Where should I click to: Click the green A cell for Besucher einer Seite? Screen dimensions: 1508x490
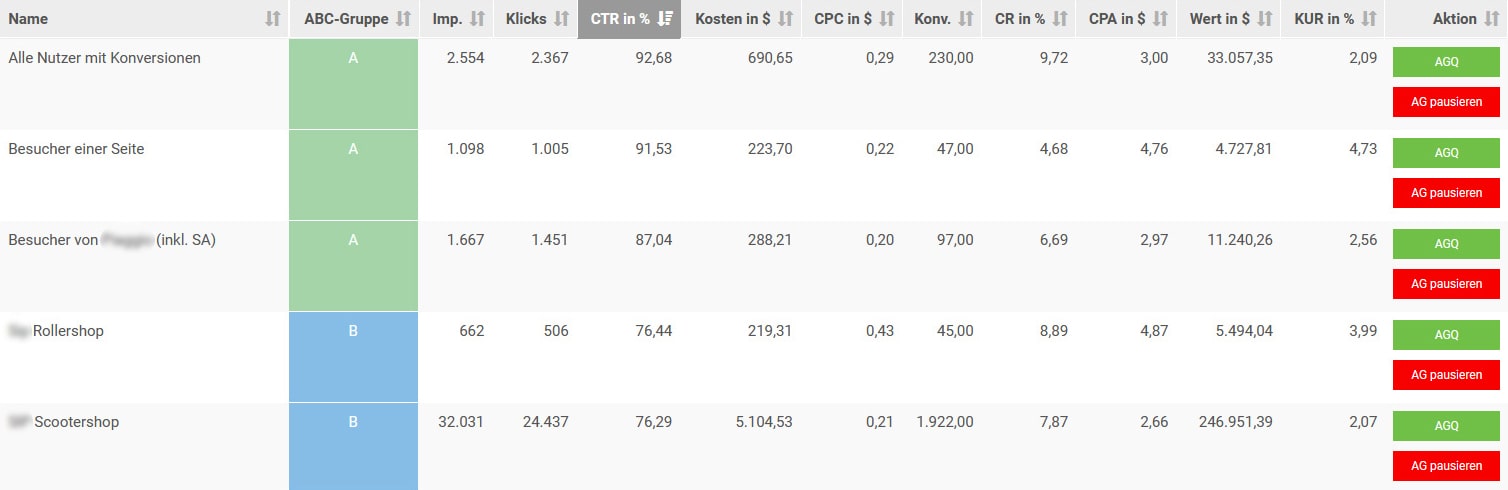point(353,175)
